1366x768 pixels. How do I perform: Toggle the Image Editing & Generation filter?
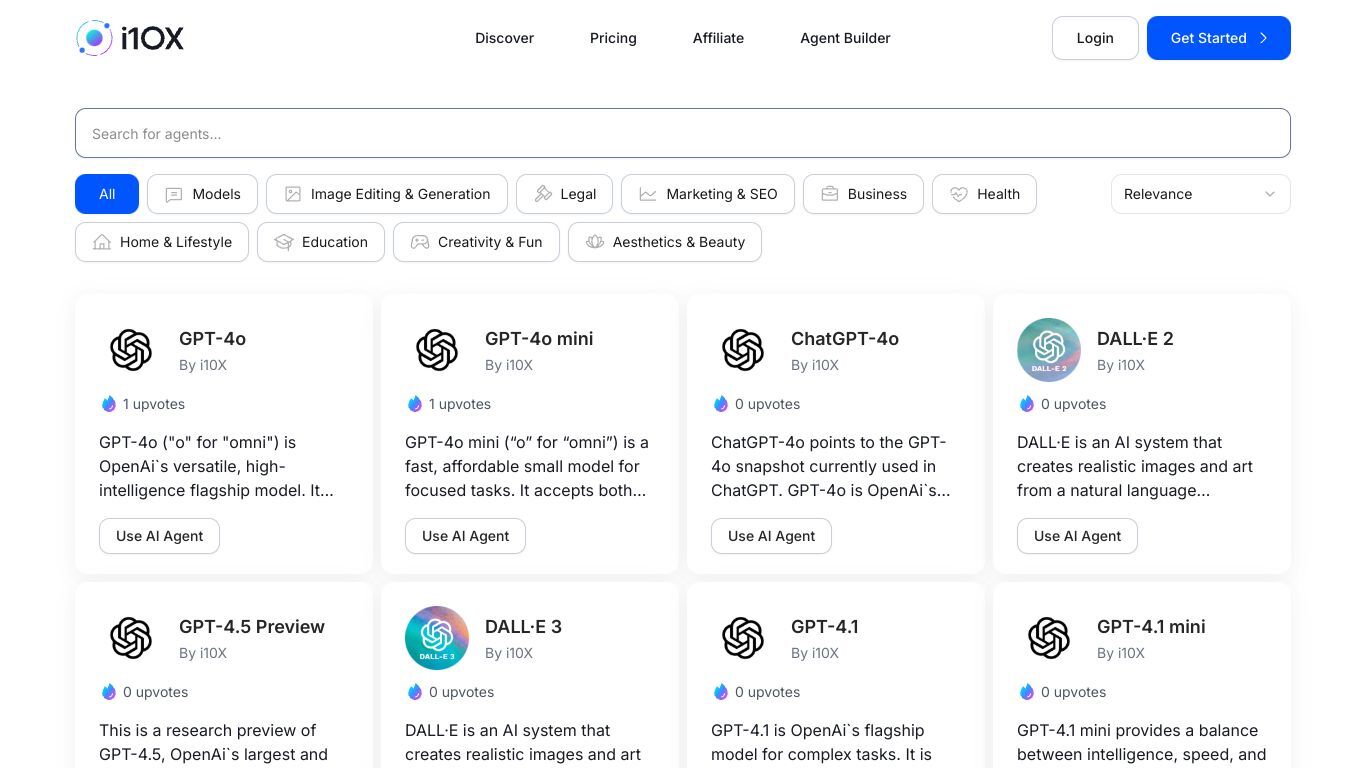click(386, 194)
